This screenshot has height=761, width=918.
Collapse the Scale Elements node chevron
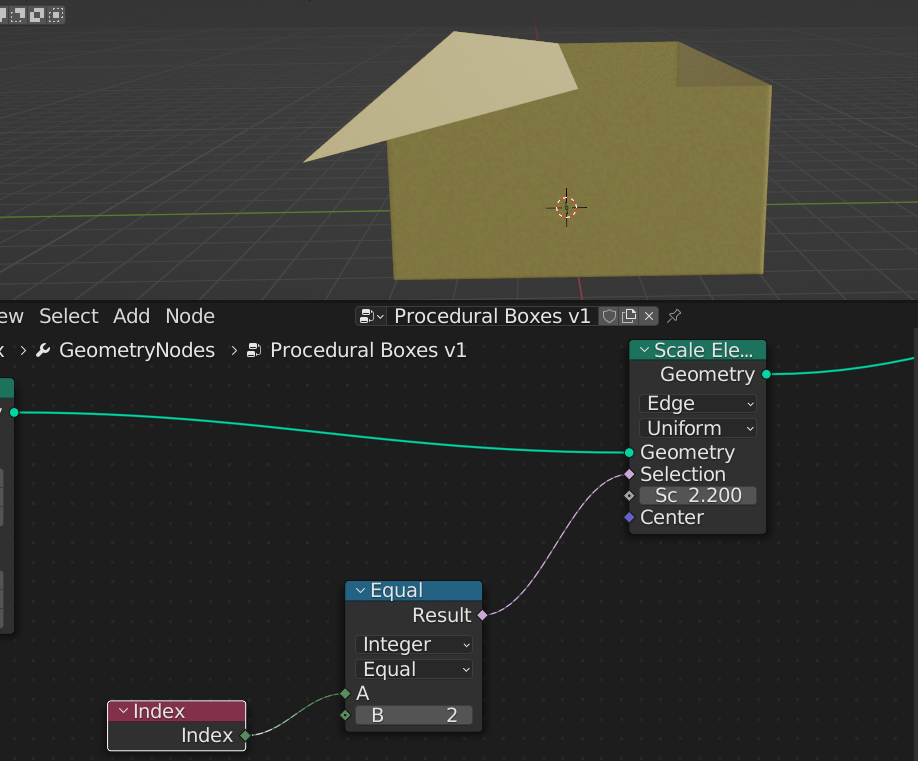pyautogui.click(x=644, y=350)
